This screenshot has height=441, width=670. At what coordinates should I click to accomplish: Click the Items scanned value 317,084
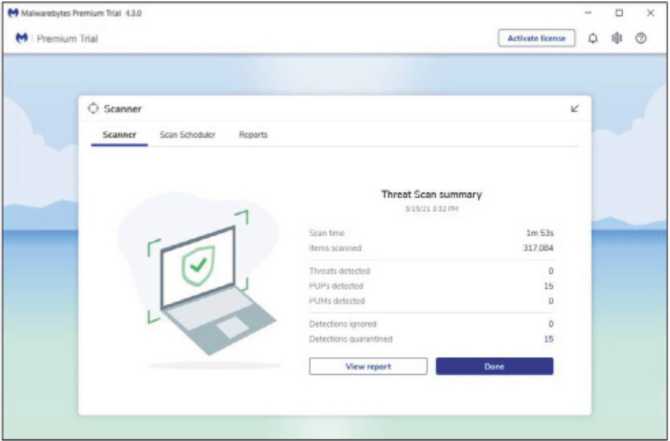pyautogui.click(x=538, y=248)
